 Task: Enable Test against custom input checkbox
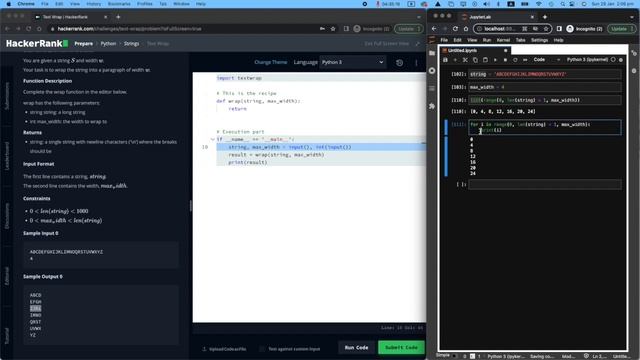point(262,349)
